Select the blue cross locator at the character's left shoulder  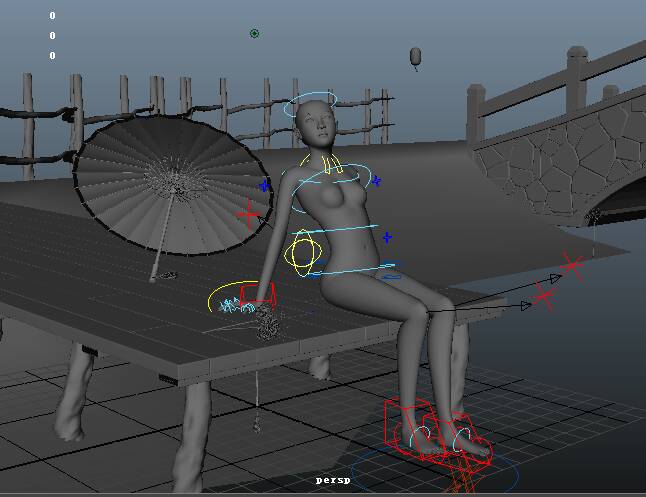(376, 181)
